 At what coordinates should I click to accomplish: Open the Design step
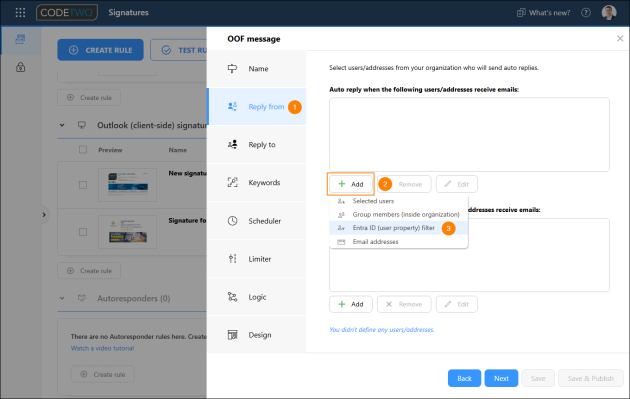click(x=257, y=335)
